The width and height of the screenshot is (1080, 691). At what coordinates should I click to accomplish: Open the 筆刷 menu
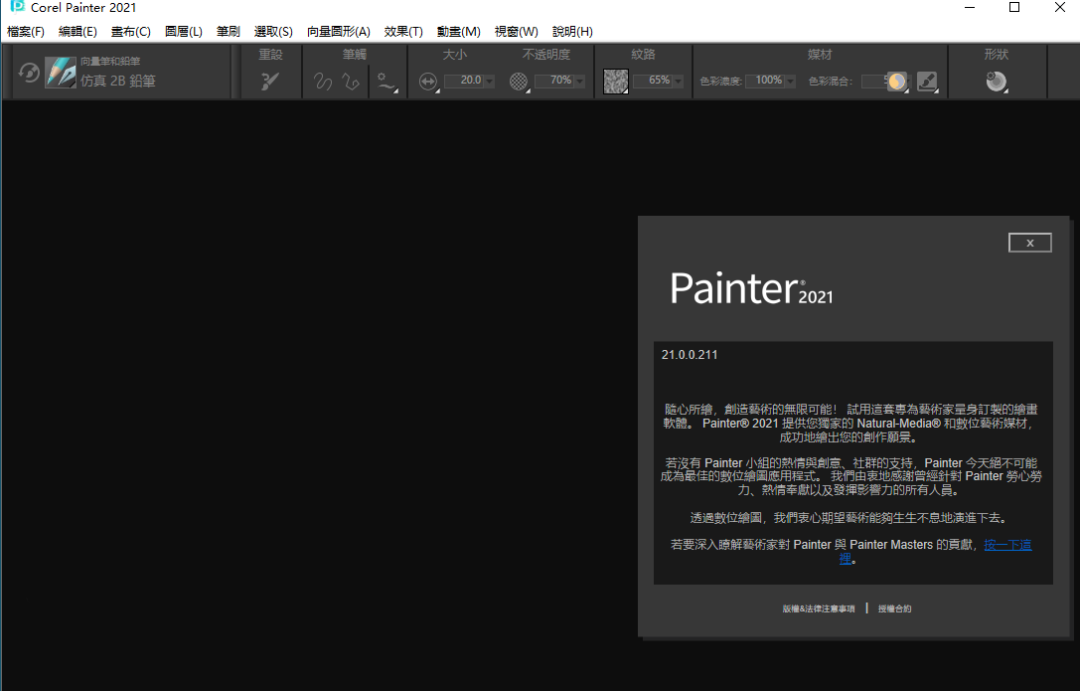pyautogui.click(x=228, y=32)
